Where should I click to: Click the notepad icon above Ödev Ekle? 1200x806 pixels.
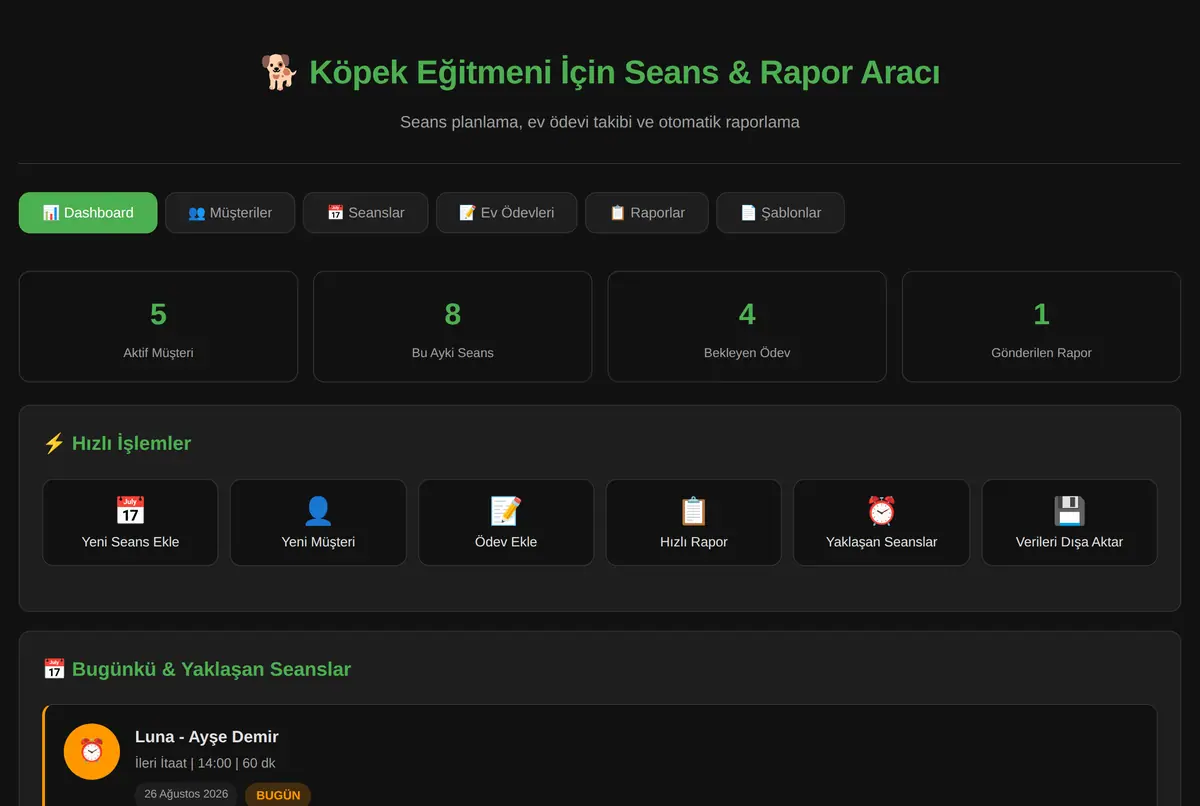[x=506, y=511]
